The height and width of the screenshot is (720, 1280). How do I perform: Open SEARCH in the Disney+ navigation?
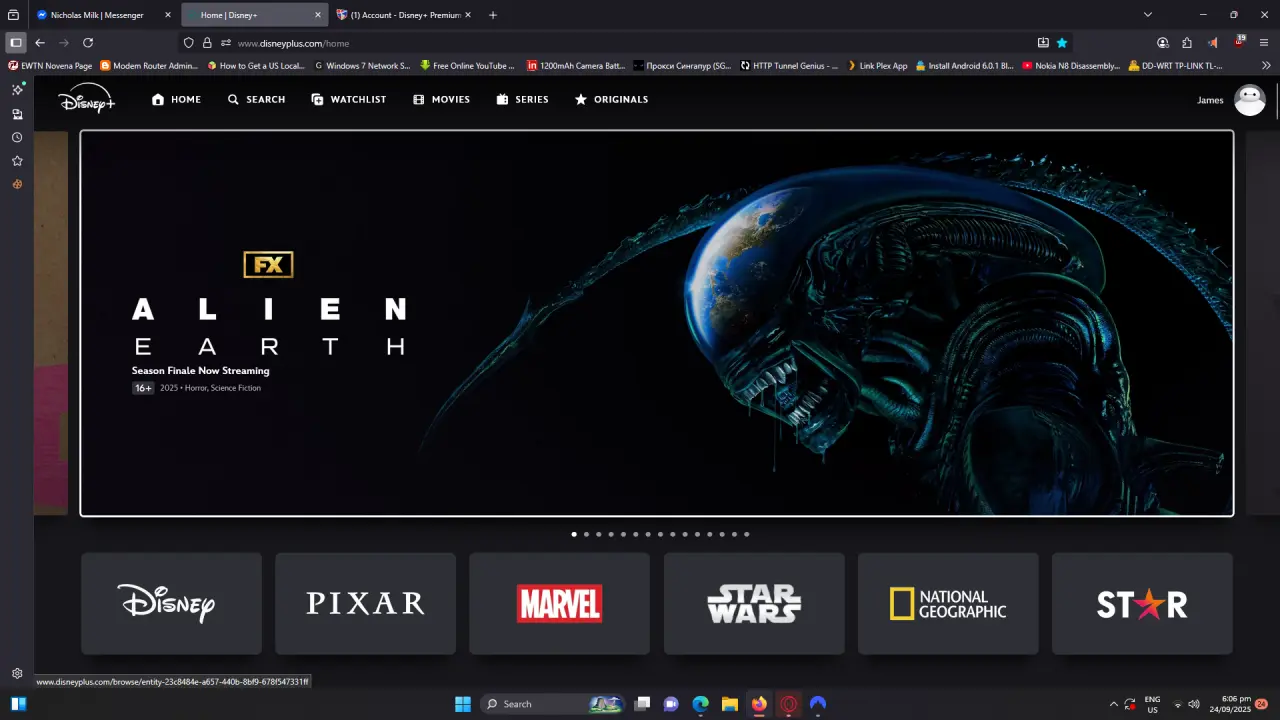(x=256, y=100)
